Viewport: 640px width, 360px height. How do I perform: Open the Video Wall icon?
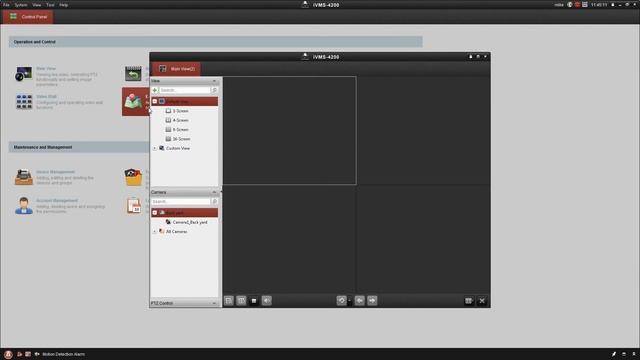coord(24,102)
